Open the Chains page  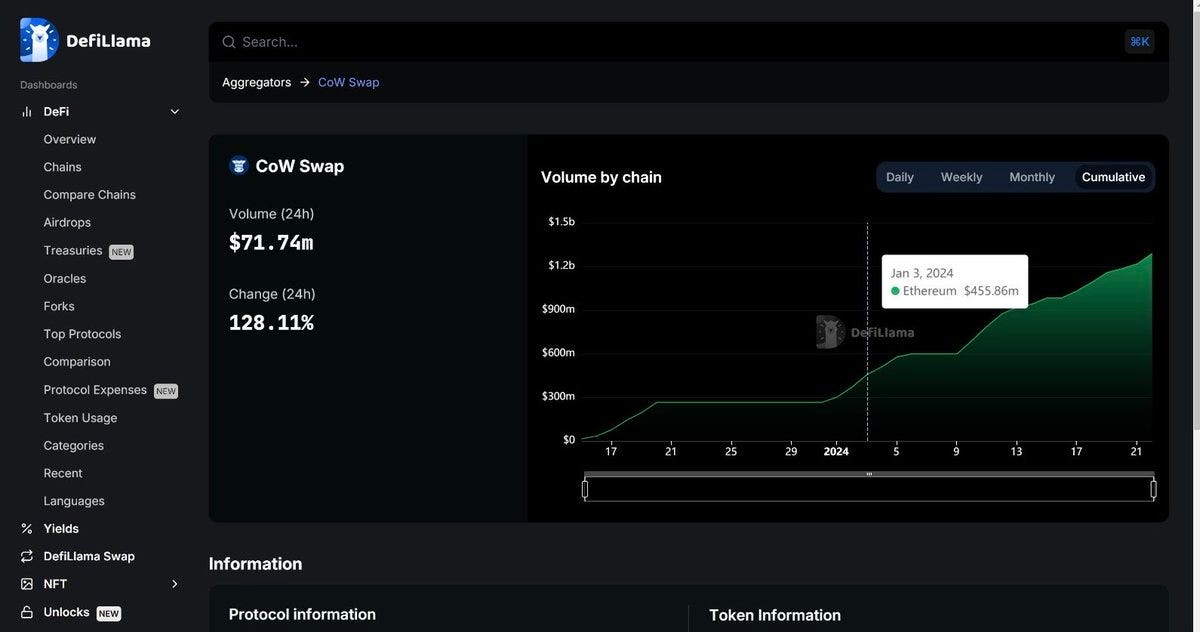[63, 167]
